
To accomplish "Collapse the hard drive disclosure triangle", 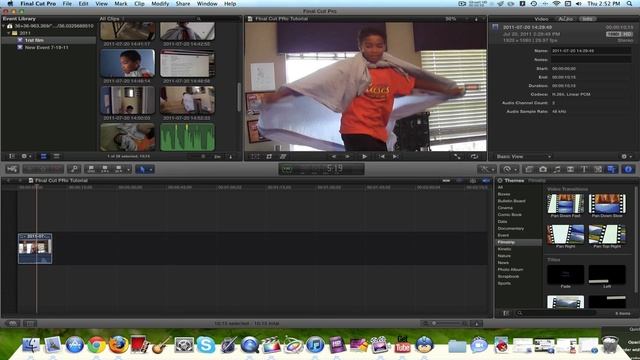I will (x=4, y=26).
